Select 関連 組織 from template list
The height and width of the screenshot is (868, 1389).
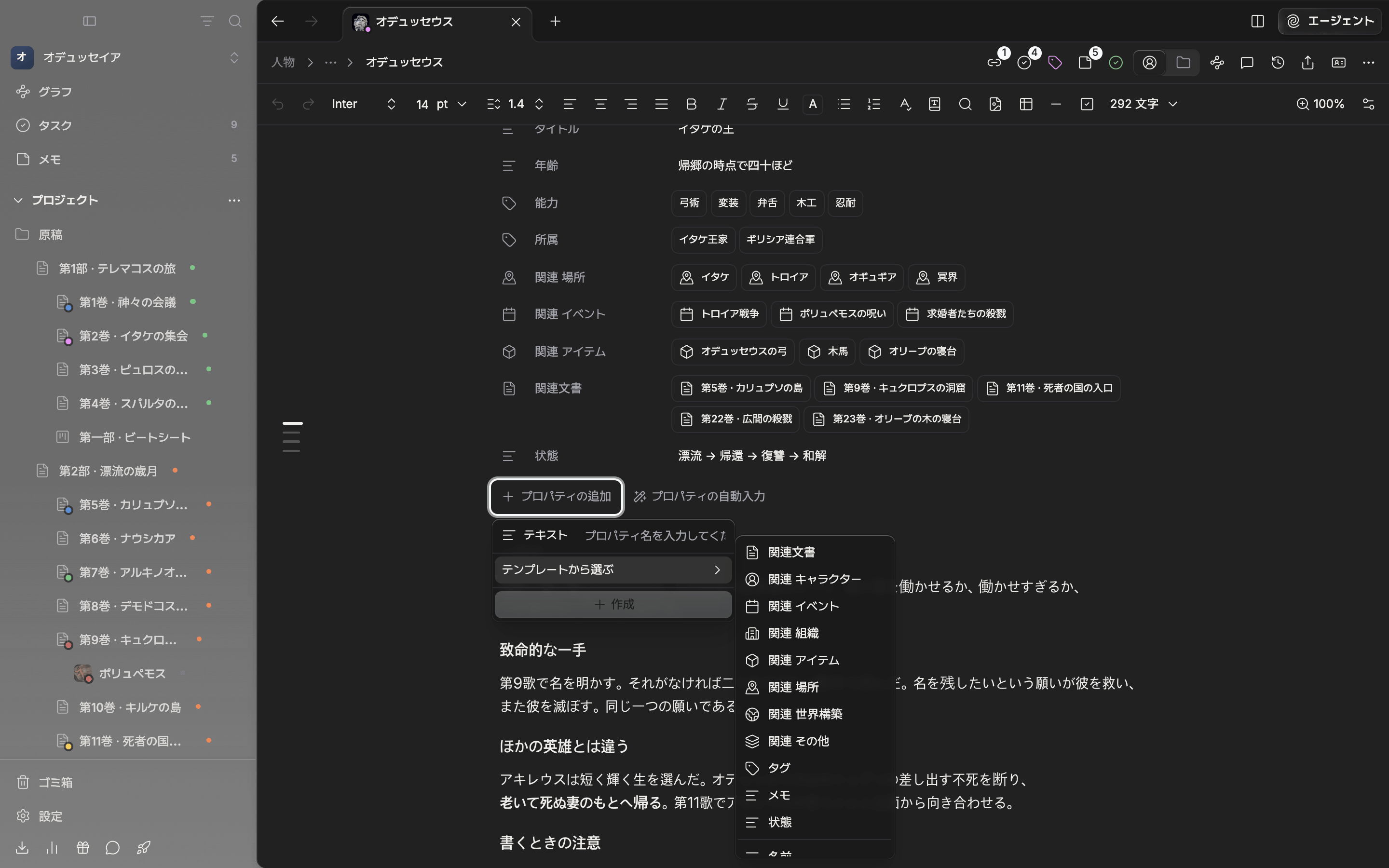815,633
